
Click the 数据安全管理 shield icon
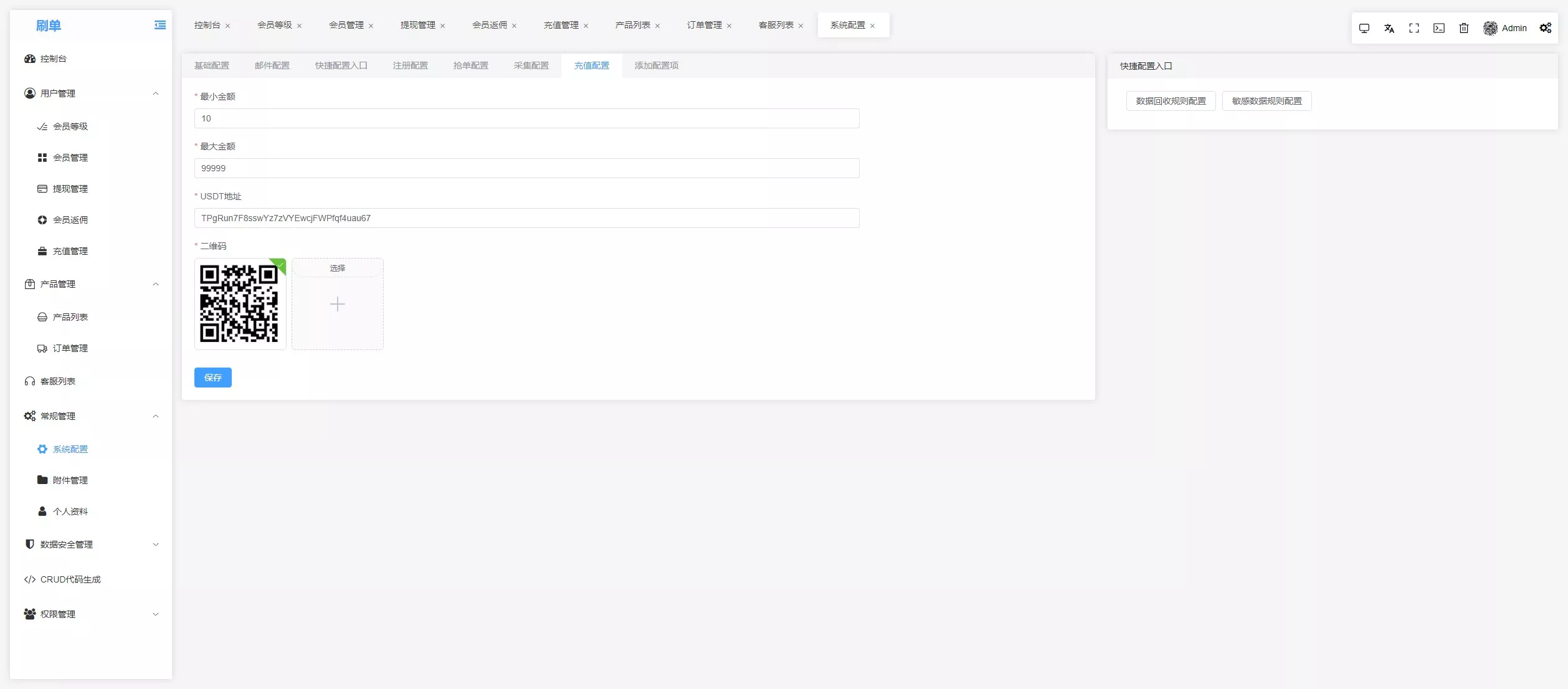(30, 544)
